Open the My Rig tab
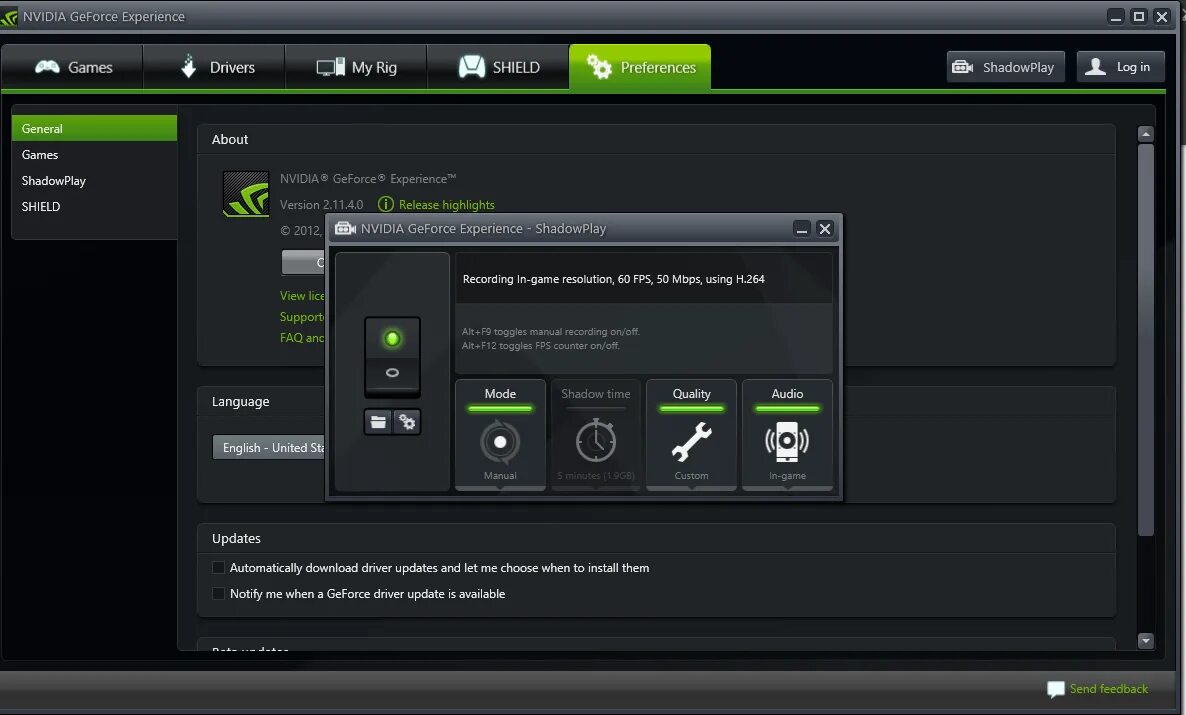 click(356, 67)
